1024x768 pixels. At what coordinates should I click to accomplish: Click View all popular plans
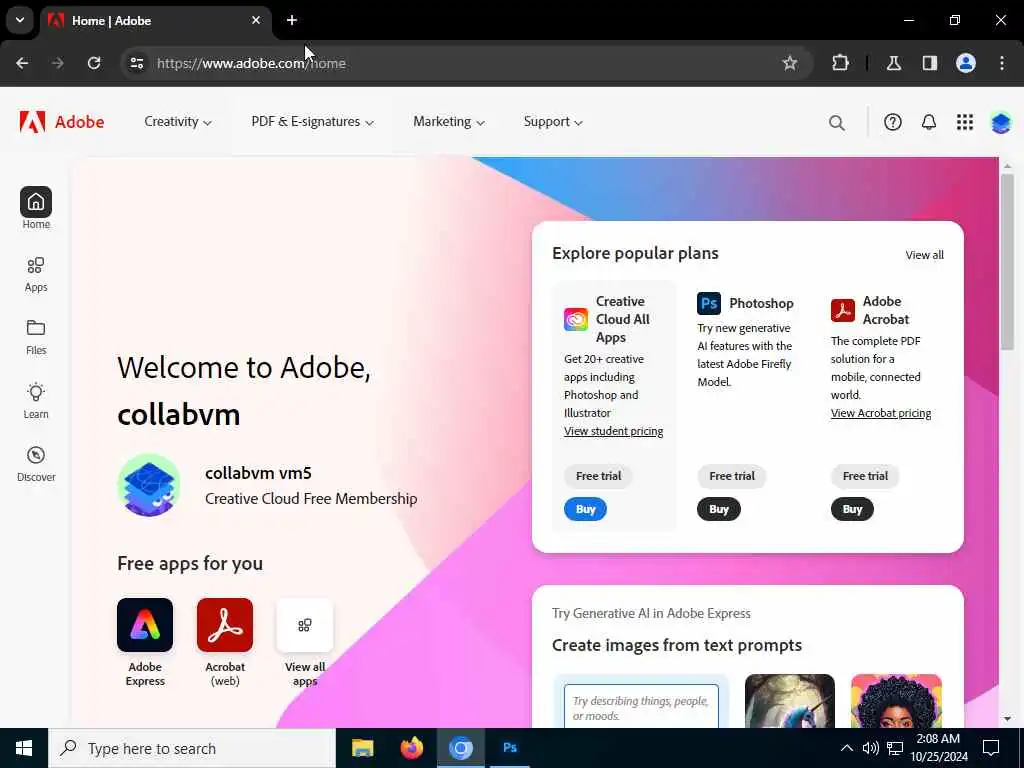(x=924, y=255)
